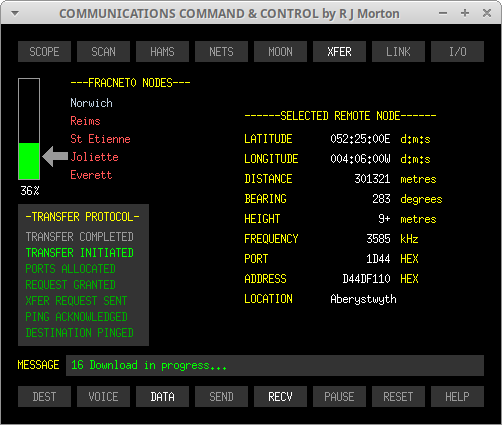Image resolution: width=502 pixels, height=425 pixels.
Task: Click the message field showing Download in progress
Action: click(x=275, y=365)
